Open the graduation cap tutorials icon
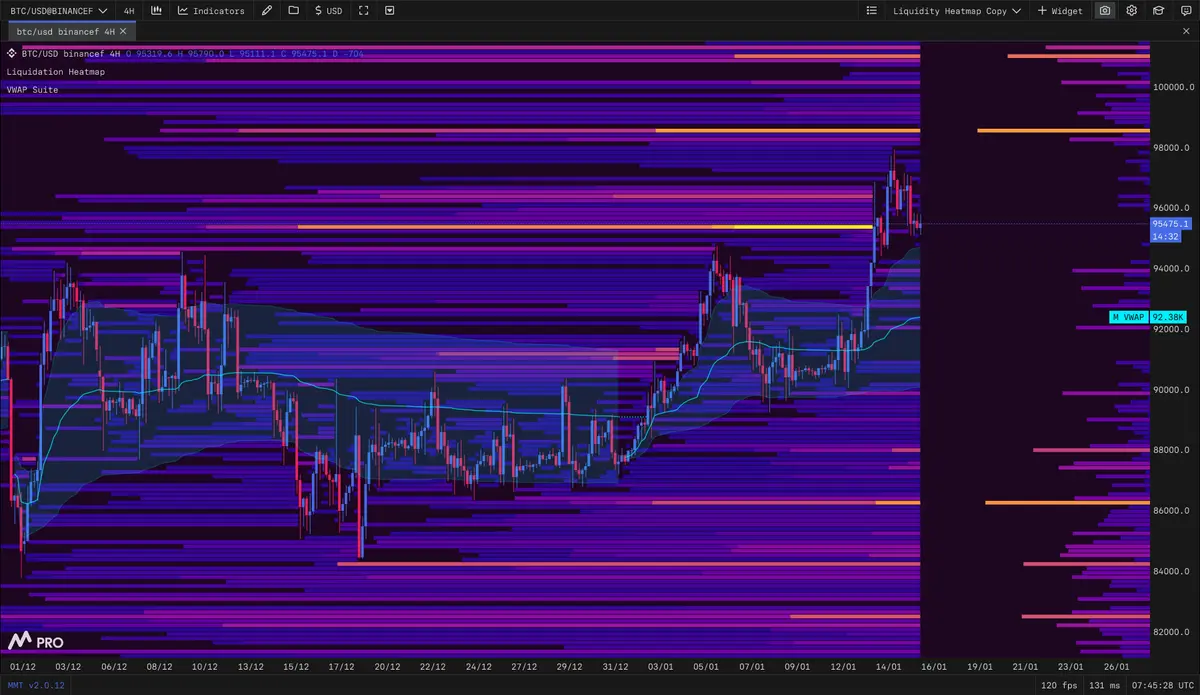The height and width of the screenshot is (695, 1200). coord(1158,11)
